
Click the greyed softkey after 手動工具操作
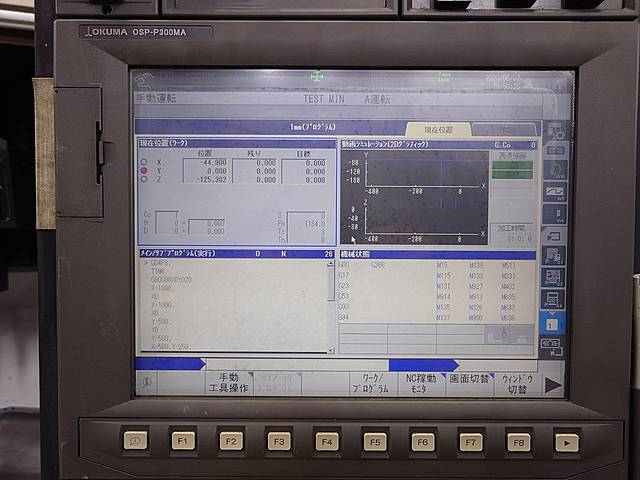click(x=277, y=383)
